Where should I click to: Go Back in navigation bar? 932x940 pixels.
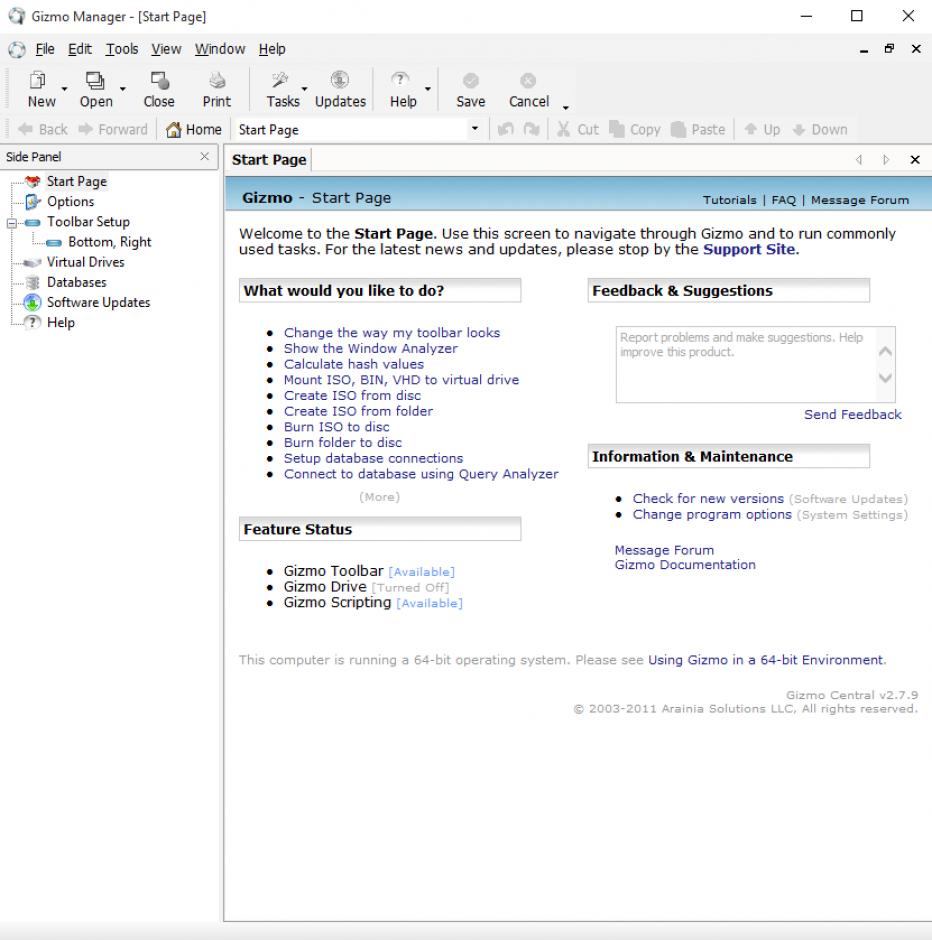point(43,129)
